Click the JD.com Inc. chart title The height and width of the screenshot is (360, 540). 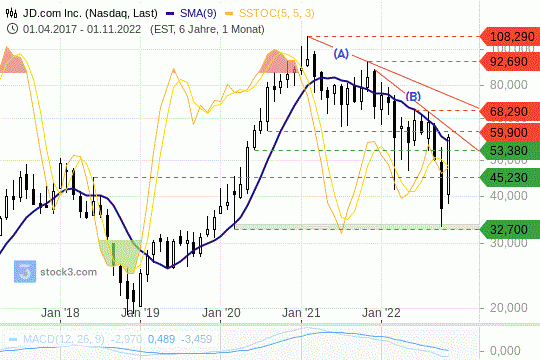[90, 13]
